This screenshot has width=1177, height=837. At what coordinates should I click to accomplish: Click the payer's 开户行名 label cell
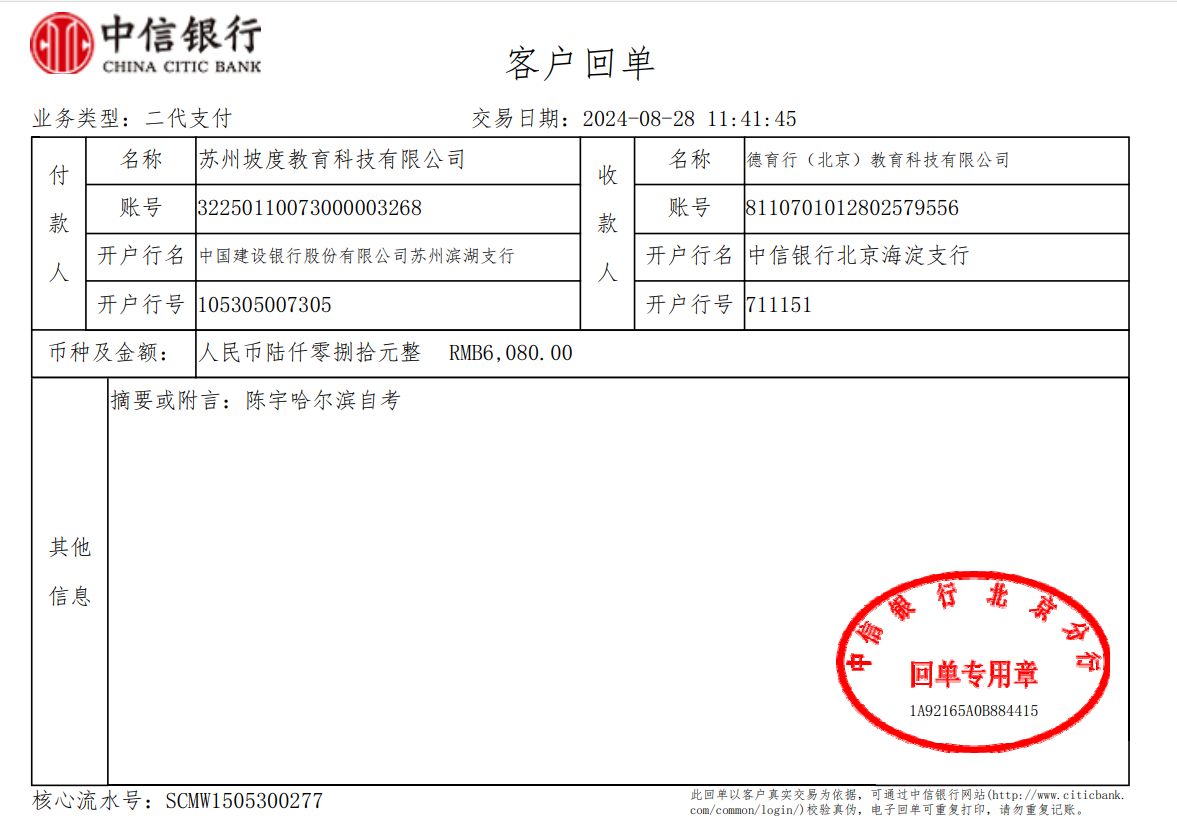coord(141,256)
